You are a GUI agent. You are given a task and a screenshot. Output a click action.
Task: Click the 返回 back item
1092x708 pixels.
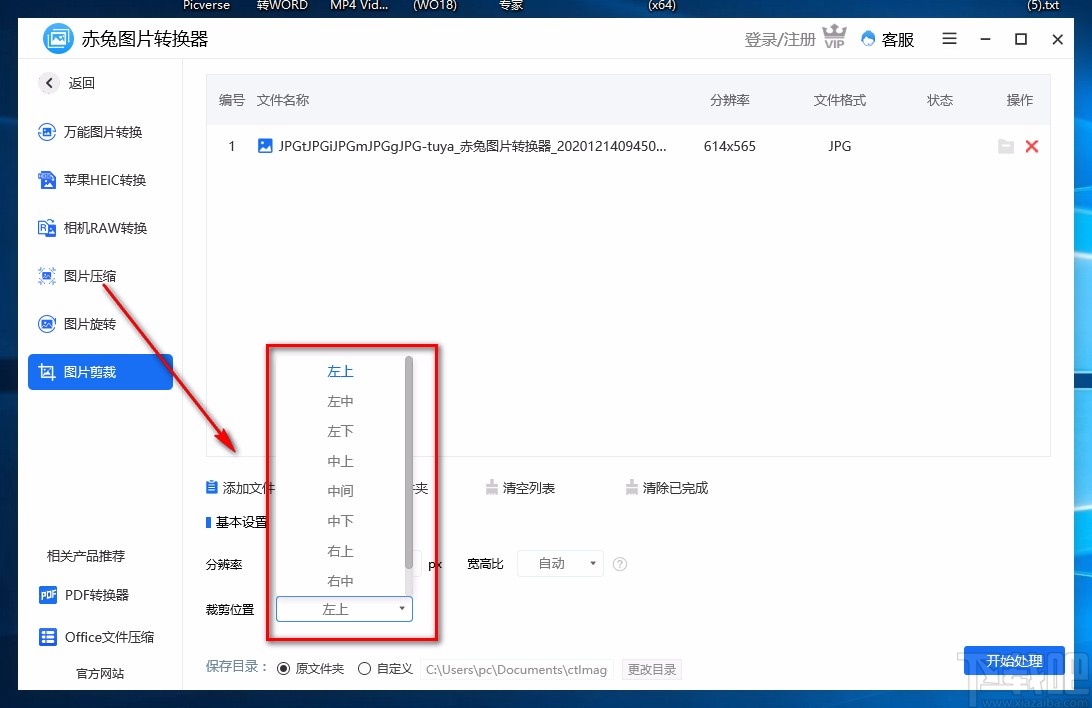tap(66, 83)
